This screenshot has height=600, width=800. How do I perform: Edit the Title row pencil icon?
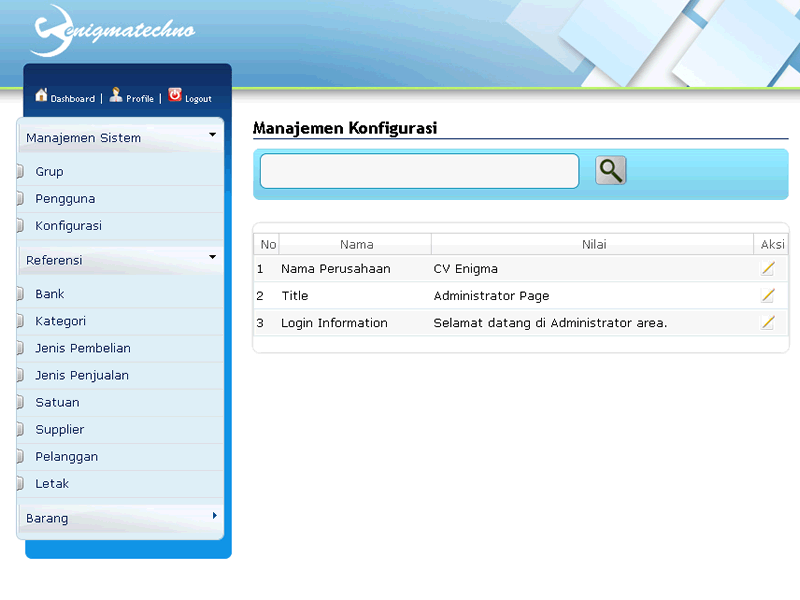pyautogui.click(x=768, y=295)
